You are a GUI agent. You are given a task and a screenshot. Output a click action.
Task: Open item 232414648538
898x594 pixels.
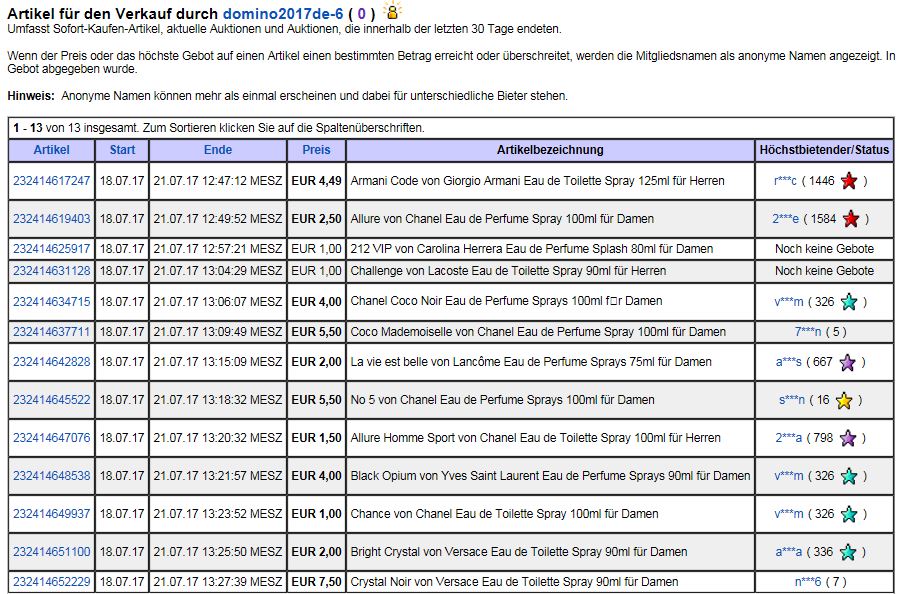click(52, 475)
